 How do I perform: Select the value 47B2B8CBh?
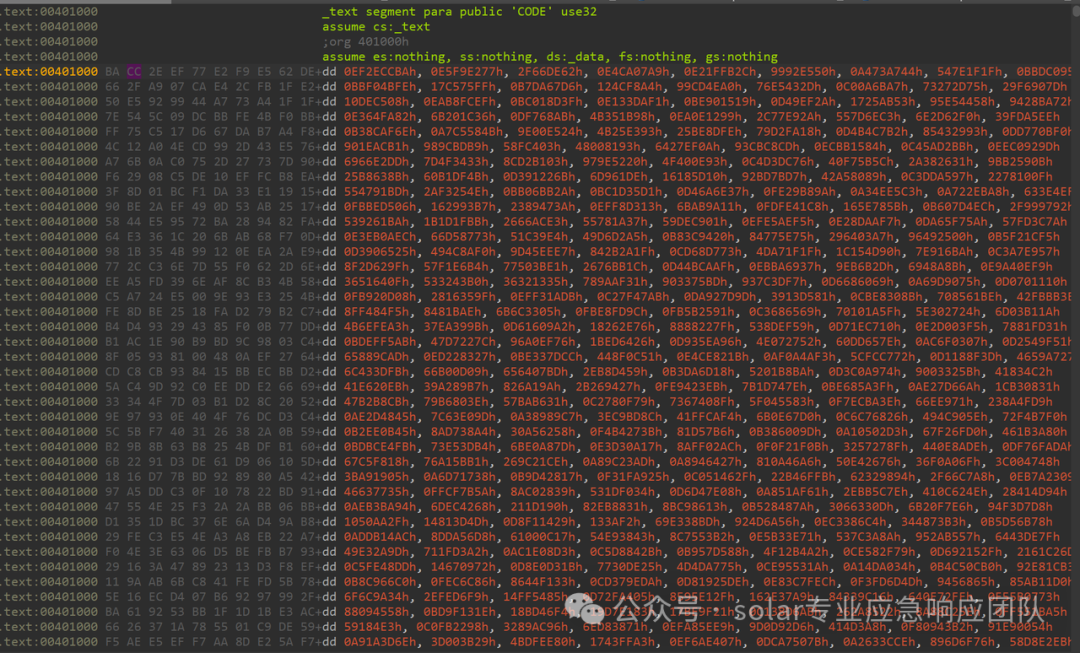[x=377, y=402]
